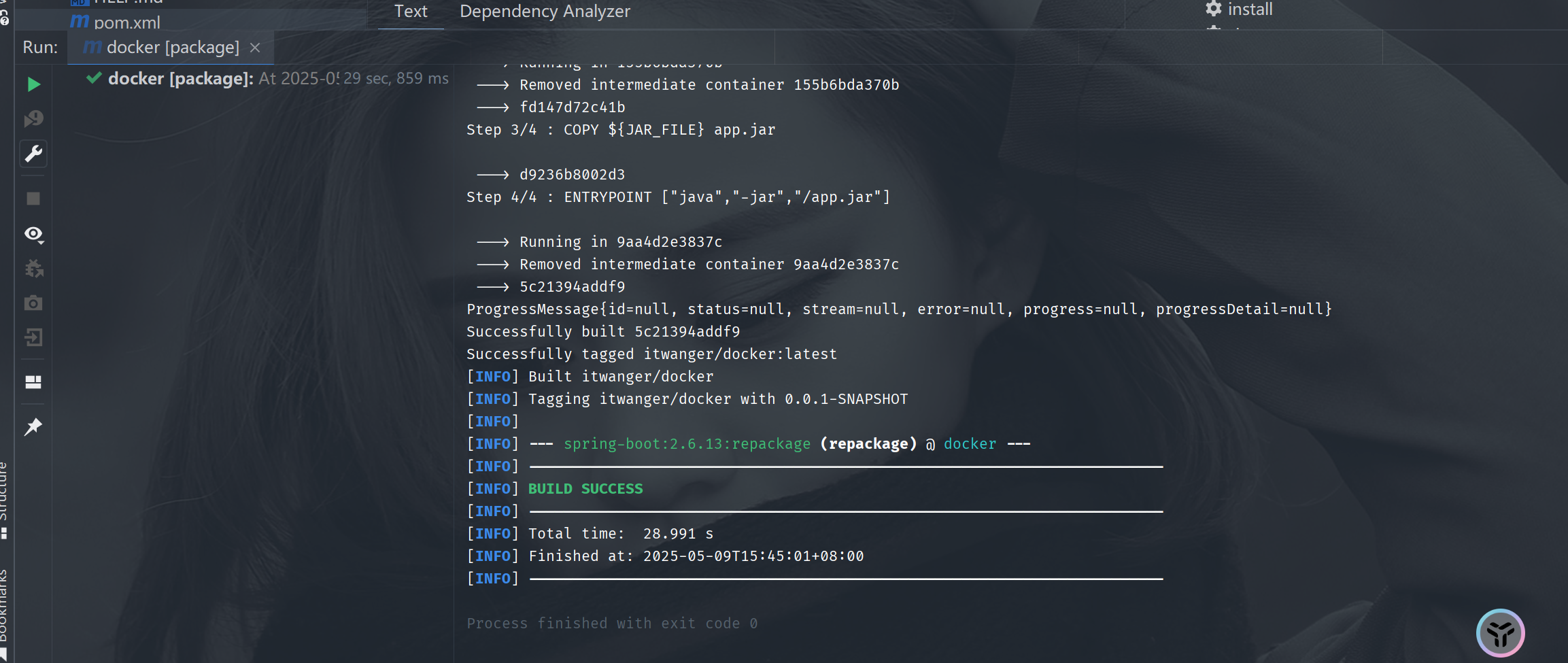
Task: Click the bug attach debugger icon
Action: 33,269
